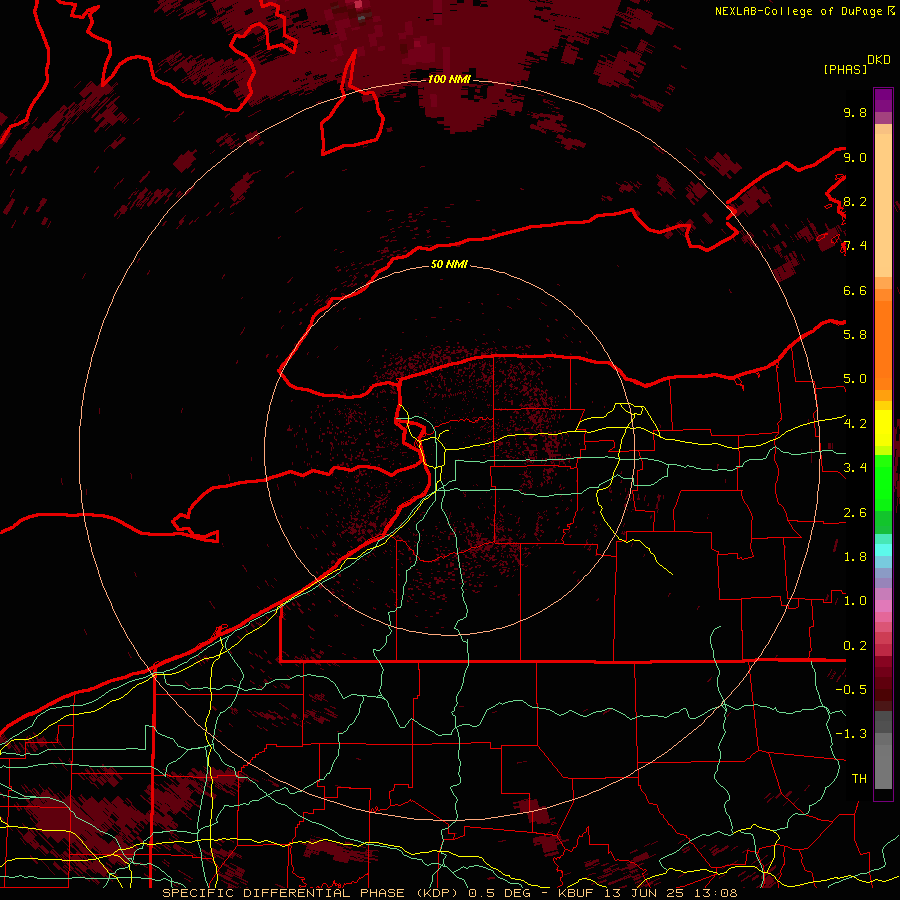This screenshot has width=900, height=900.
Task: Select the 4.2 value on the scale
Action: point(855,424)
